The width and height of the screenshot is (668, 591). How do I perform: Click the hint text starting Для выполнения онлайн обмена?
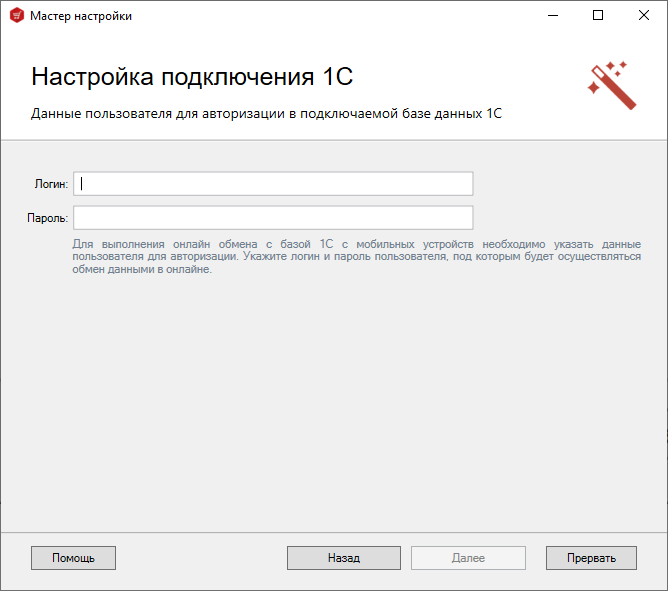point(357,257)
